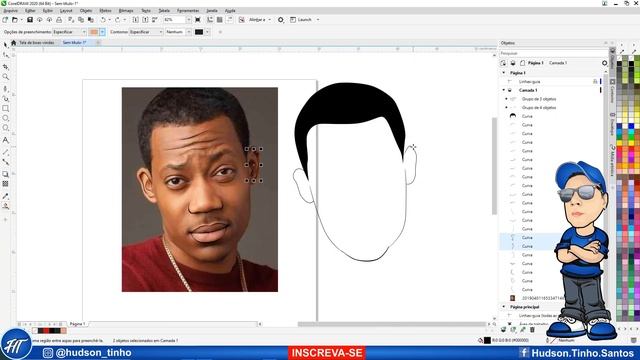
Task: Collapse the Camada 1 tree node
Action: 504,90
